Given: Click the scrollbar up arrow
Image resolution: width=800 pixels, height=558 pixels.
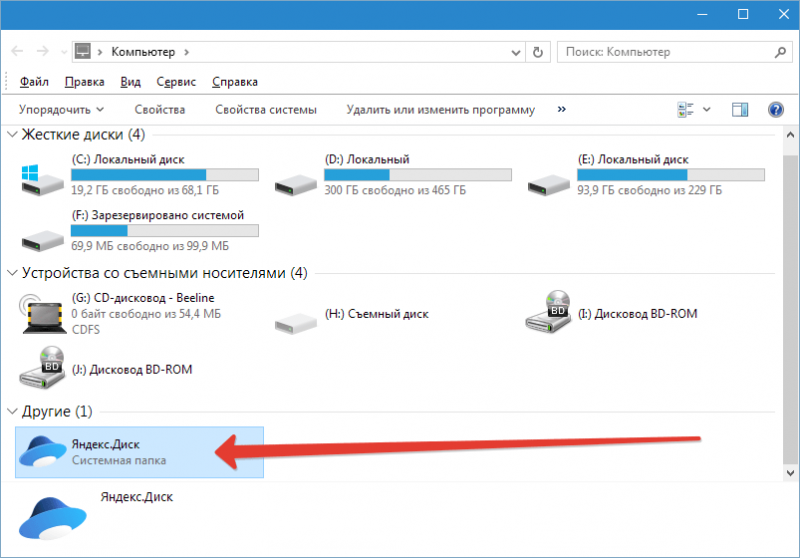Looking at the screenshot, I should [790, 135].
